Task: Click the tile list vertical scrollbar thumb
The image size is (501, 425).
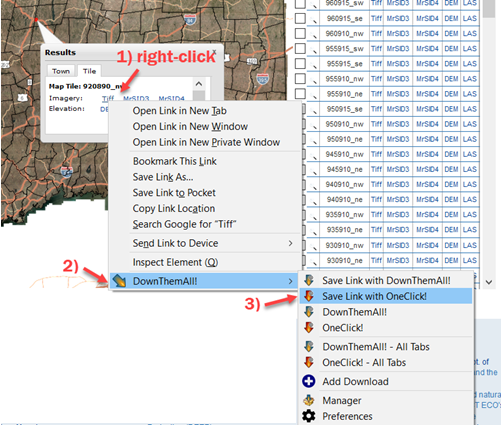Action: point(489,9)
